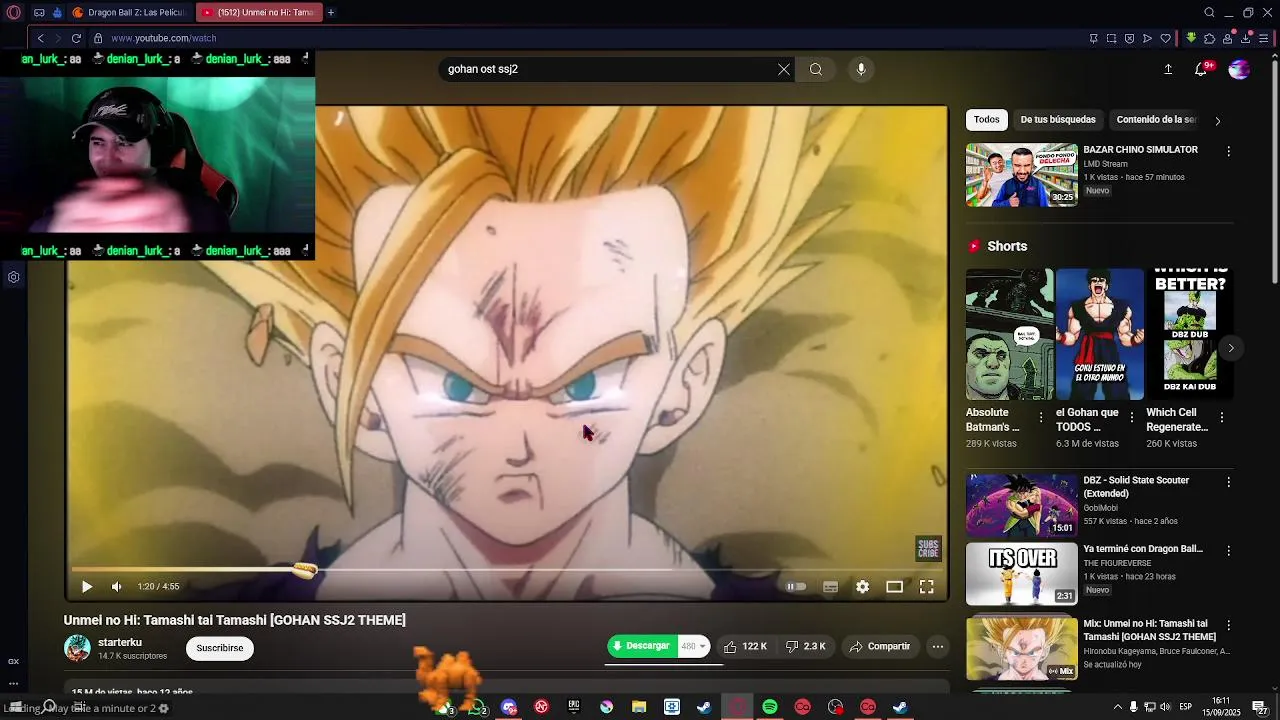Show next Shorts with right arrow
This screenshot has width=1280, height=720.
click(x=1231, y=348)
